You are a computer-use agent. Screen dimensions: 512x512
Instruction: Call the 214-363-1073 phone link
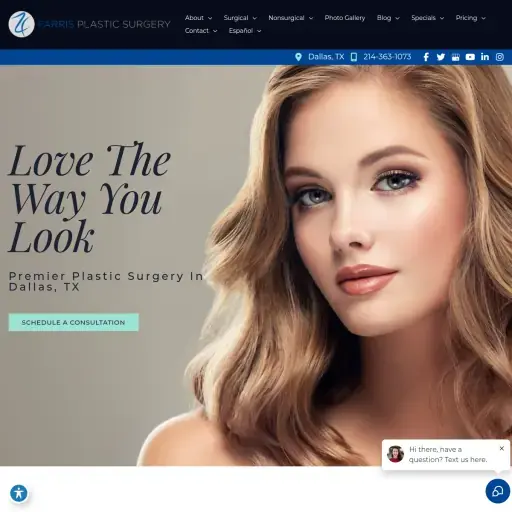coord(387,57)
